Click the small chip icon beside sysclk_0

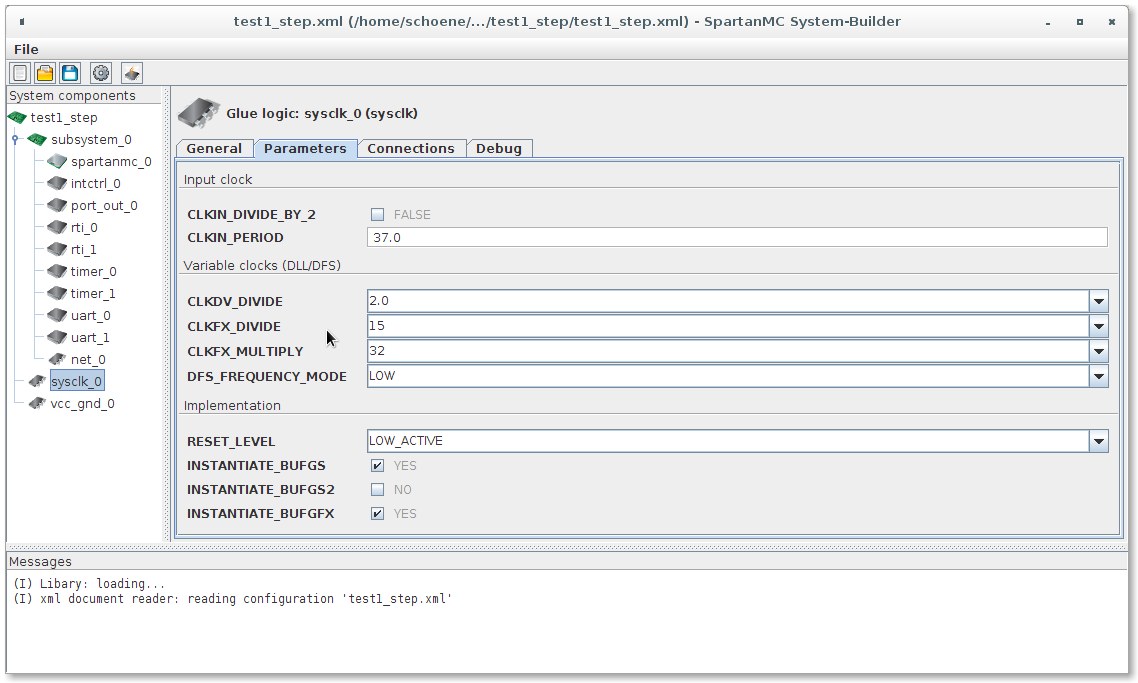[37, 381]
